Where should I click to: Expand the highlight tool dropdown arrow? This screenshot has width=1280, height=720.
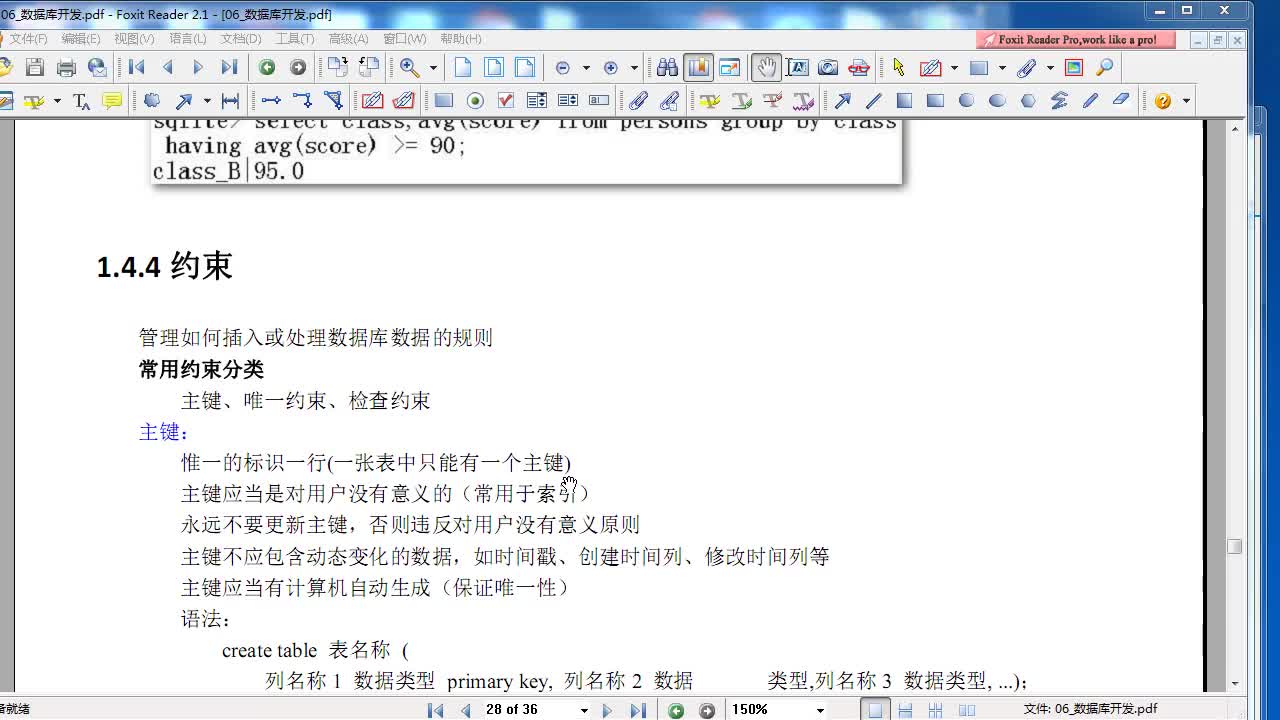(57, 101)
